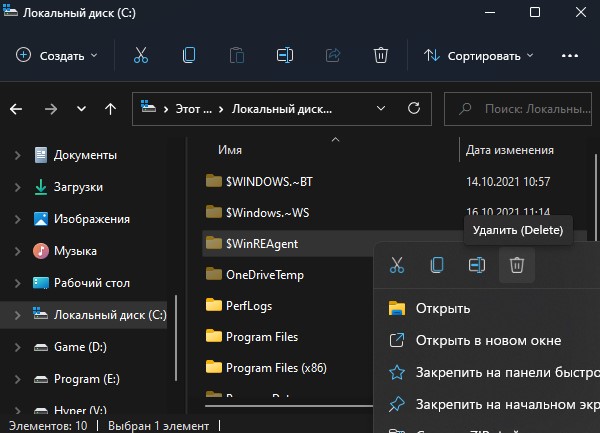Click the Изображения icon in the sidebar
The image size is (600, 433).
pyautogui.click(x=41, y=219)
